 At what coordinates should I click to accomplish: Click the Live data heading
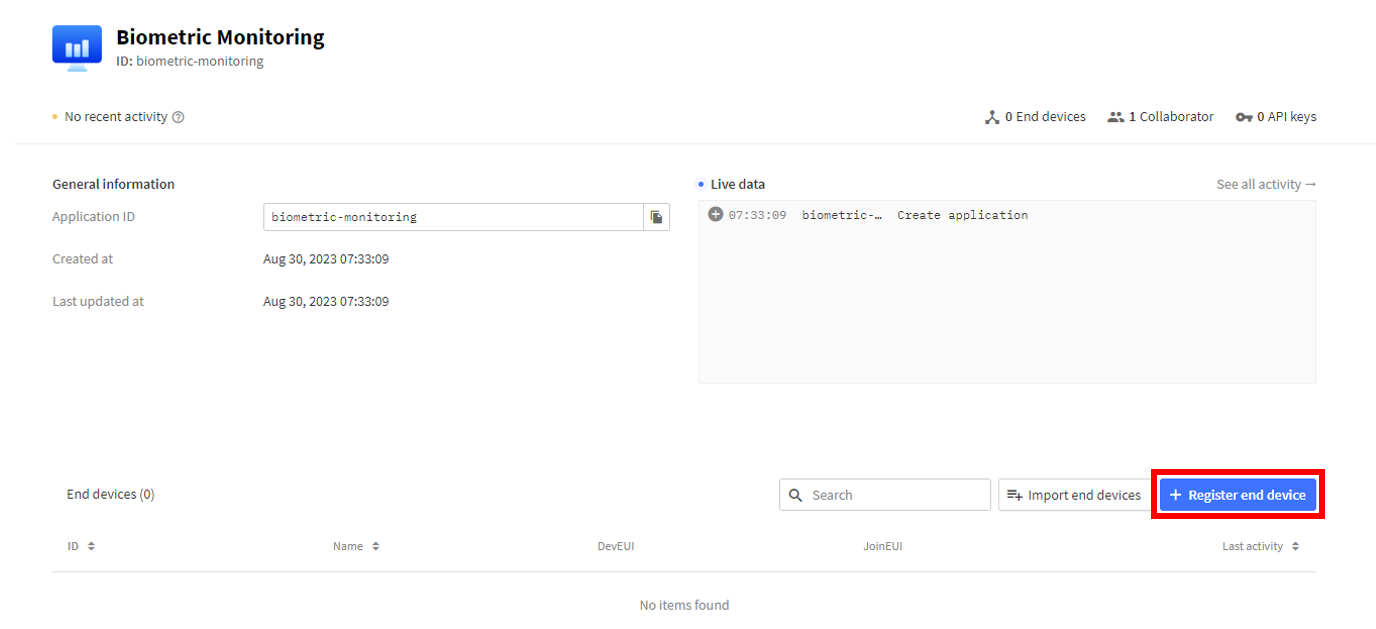click(738, 184)
